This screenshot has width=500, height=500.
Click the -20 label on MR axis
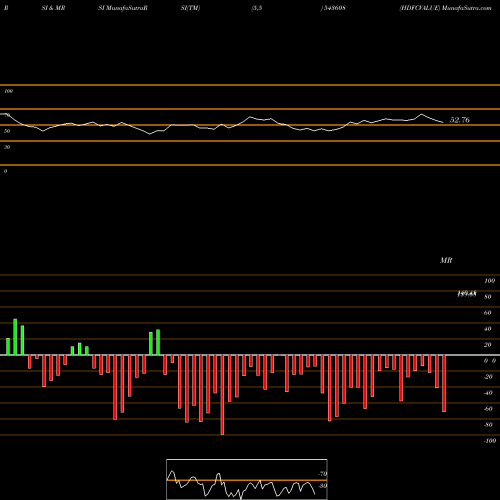tap(488, 377)
